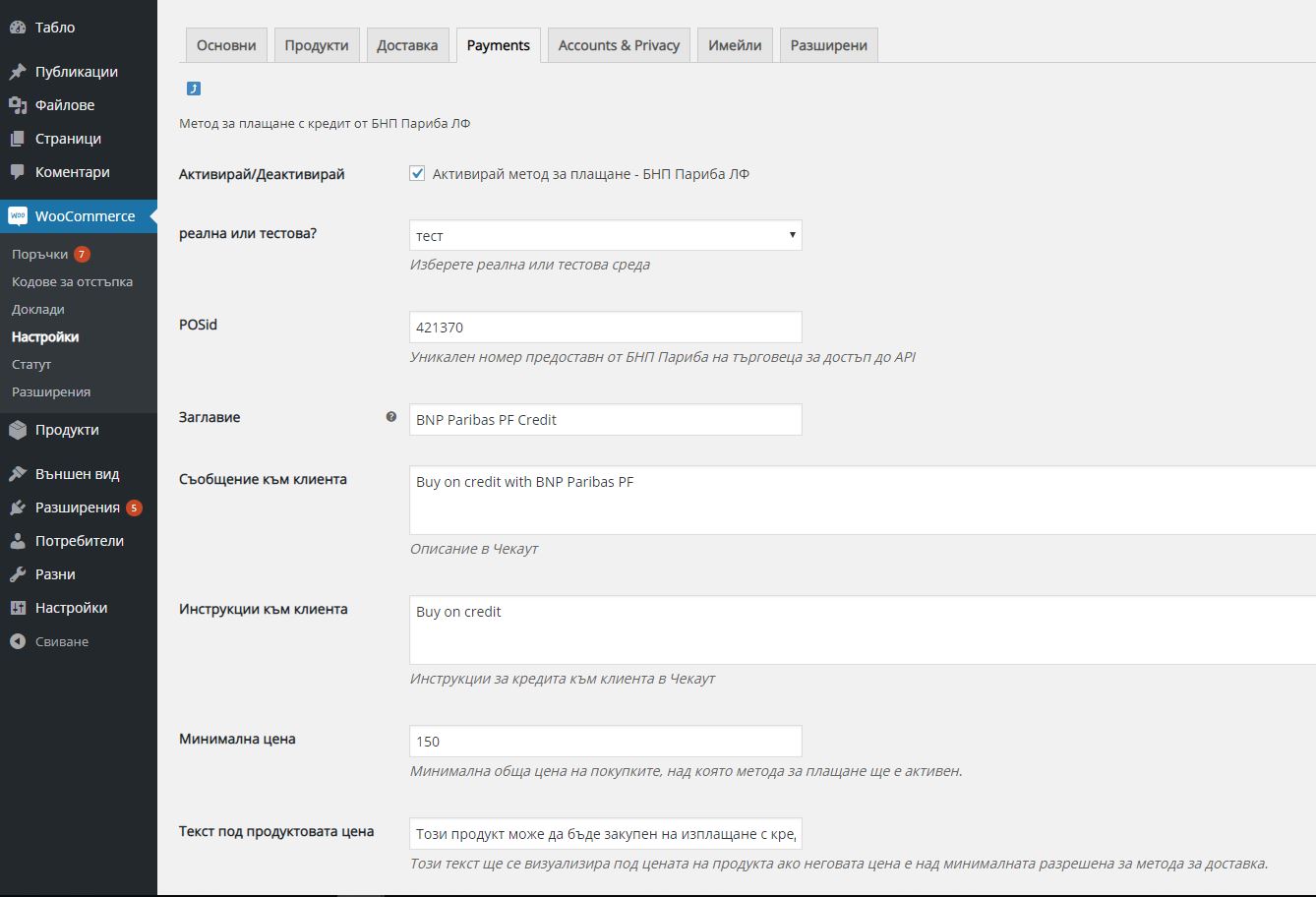Image resolution: width=1316 pixels, height=897 pixels.
Task: Select the Payments tab
Action: pos(499,45)
